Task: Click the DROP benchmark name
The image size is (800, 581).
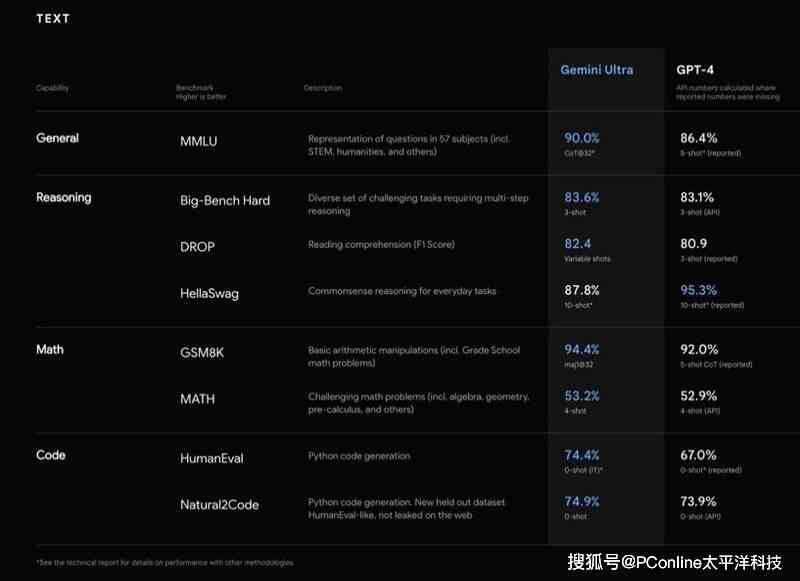Action: pos(197,247)
